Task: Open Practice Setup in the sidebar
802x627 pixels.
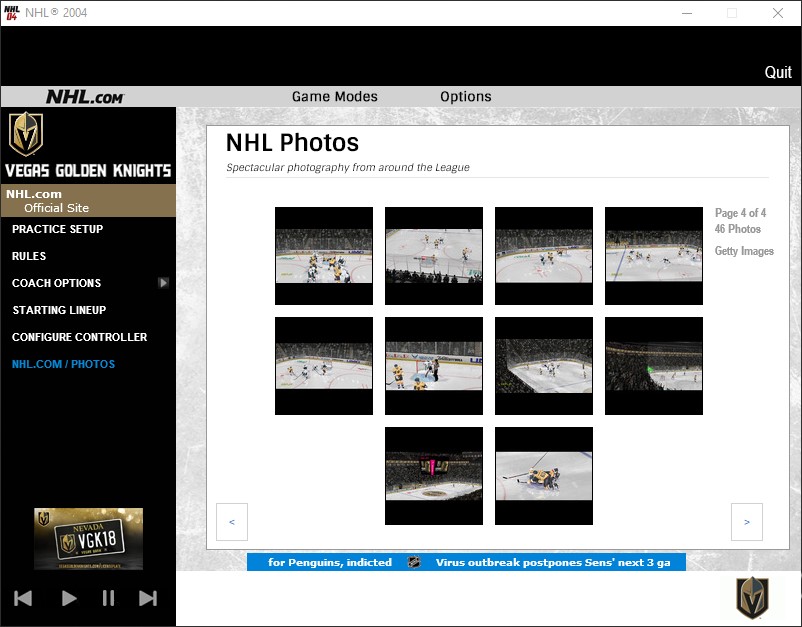Action: tap(57, 229)
